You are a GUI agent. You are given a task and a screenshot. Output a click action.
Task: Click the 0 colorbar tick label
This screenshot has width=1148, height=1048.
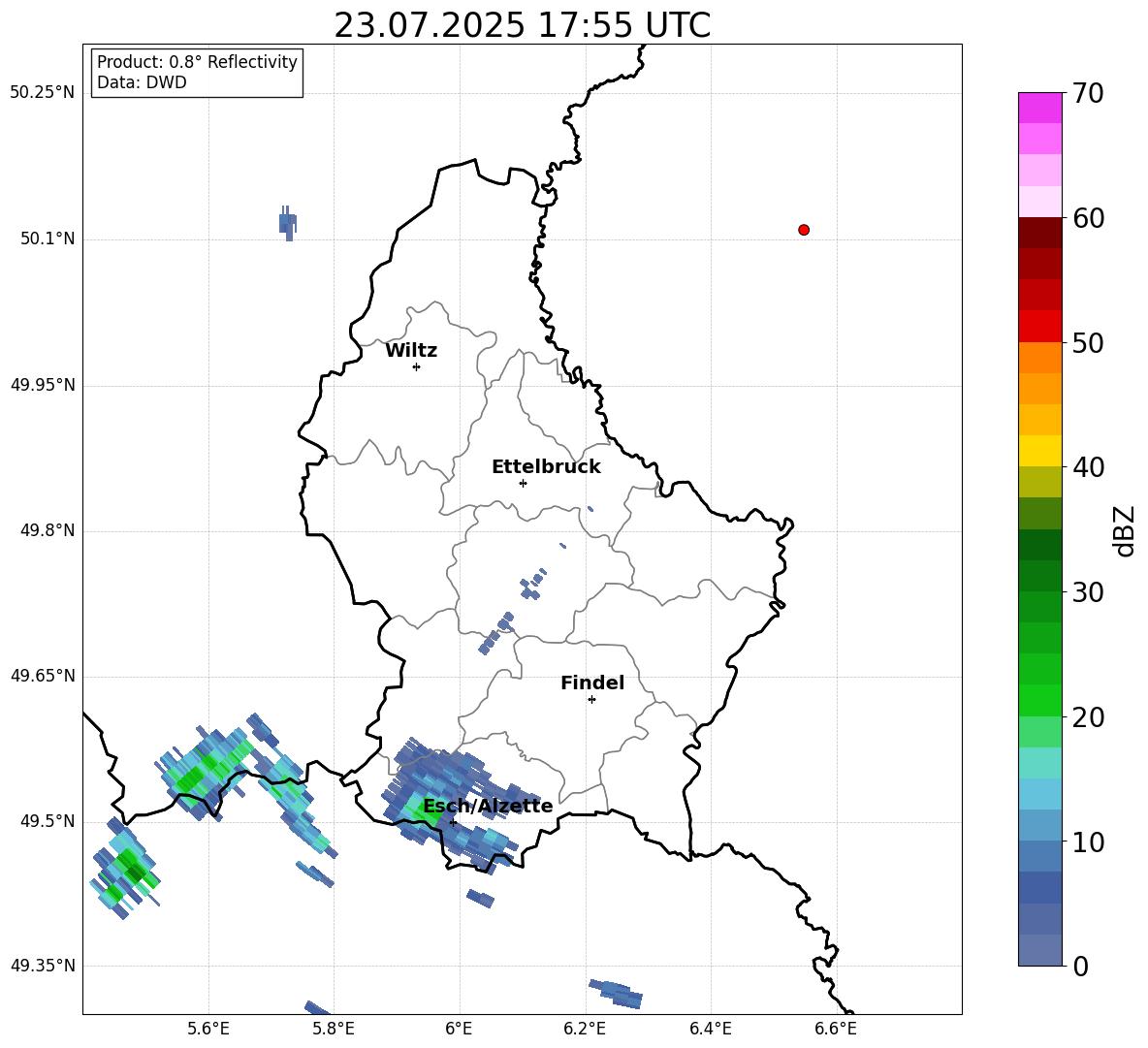[1080, 966]
